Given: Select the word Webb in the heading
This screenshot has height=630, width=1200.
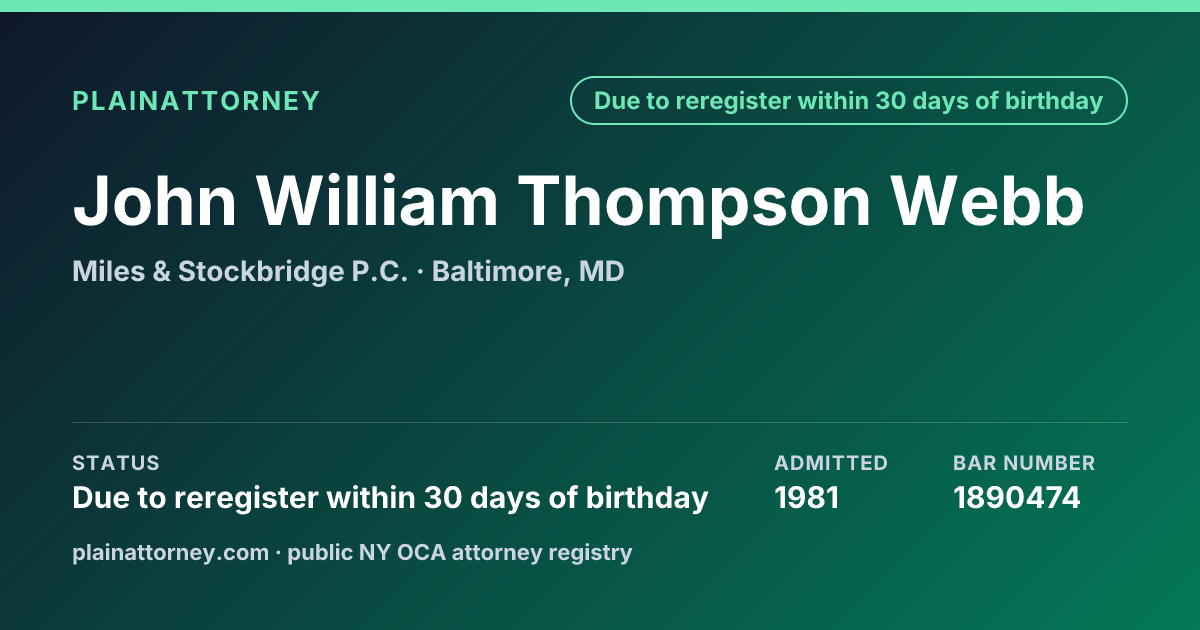Looking at the screenshot, I should [989, 201].
